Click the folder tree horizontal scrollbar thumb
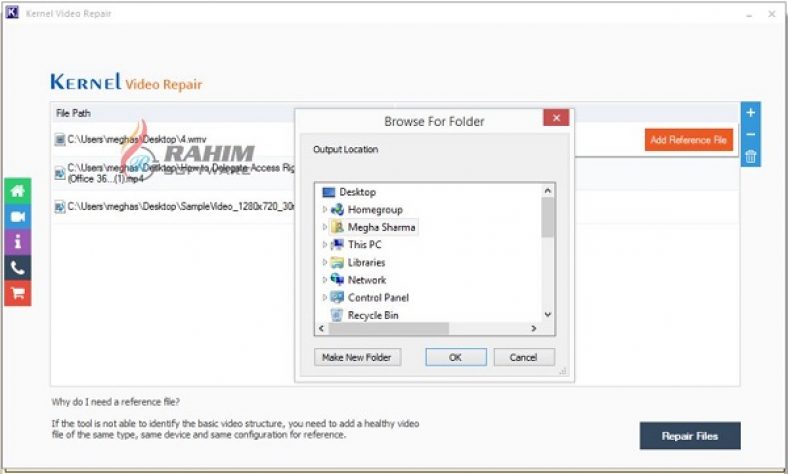 388,328
